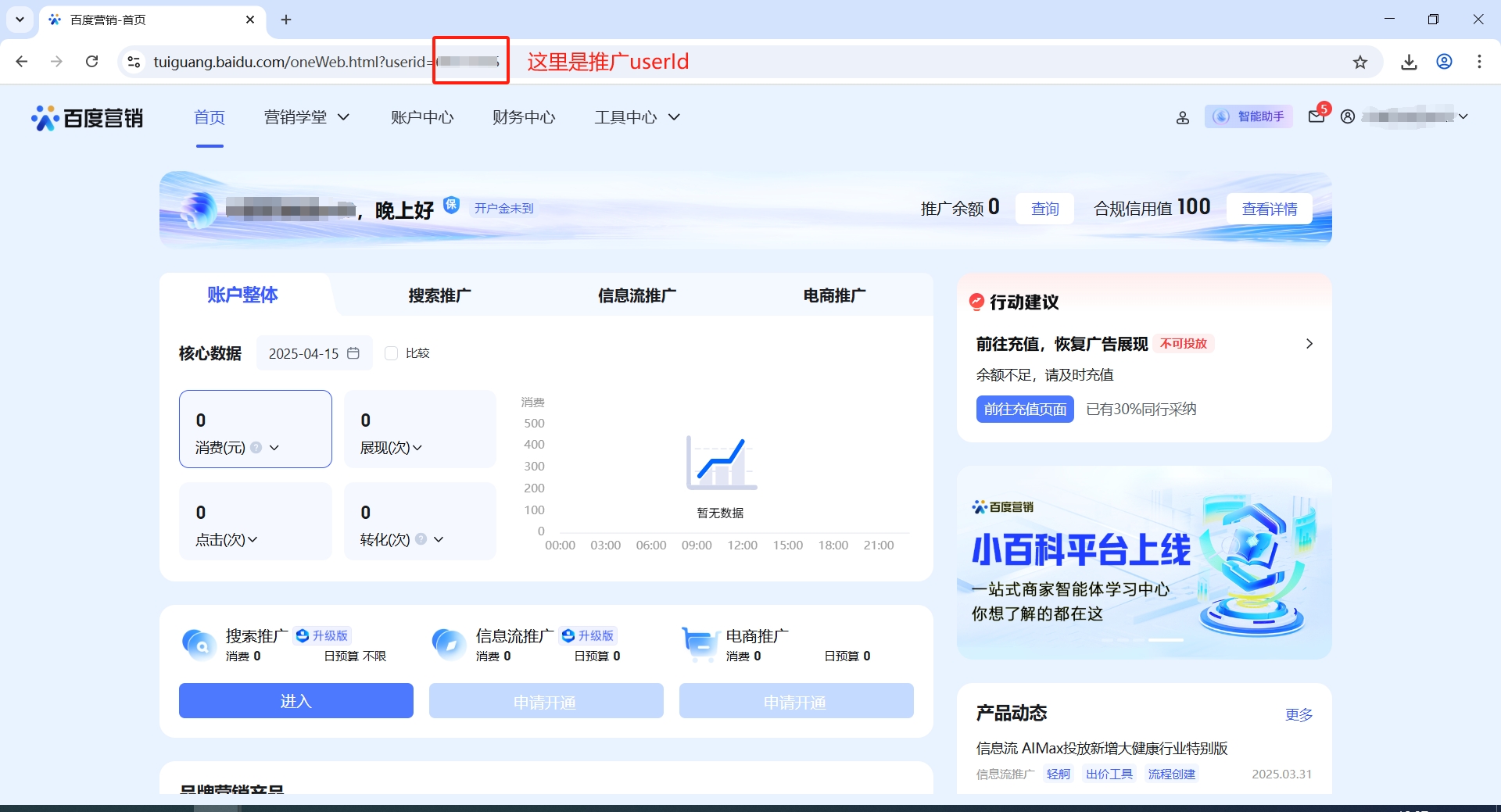Viewport: 1501px width, 812px height.
Task: Click the mail notifications icon with badge
Action: pos(1317,117)
